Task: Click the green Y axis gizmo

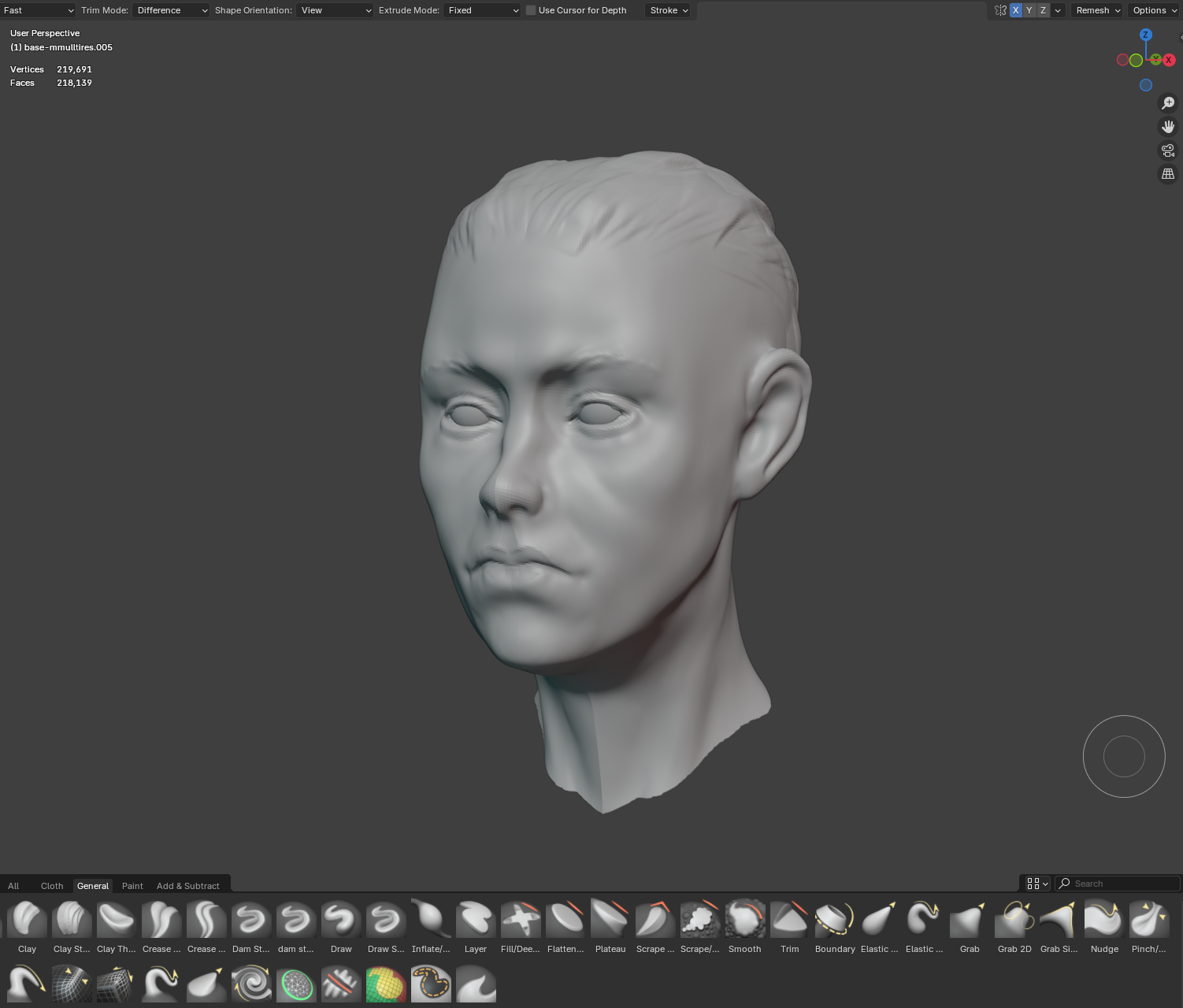Action: tap(1155, 60)
